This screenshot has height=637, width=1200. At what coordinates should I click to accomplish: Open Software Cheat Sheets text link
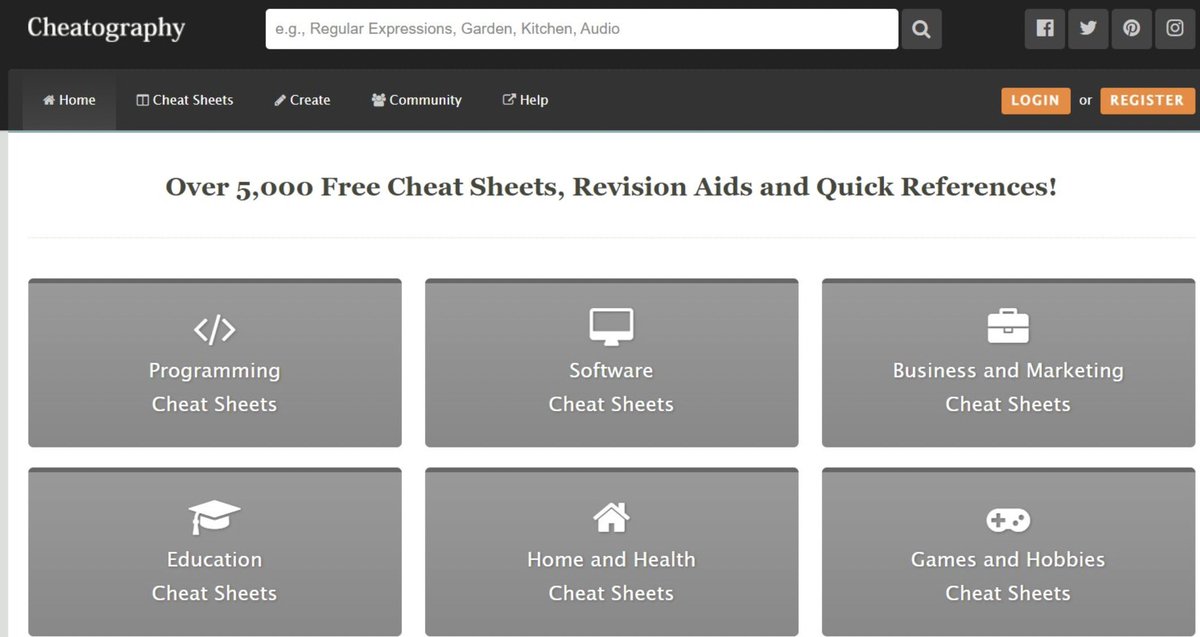[x=611, y=387]
